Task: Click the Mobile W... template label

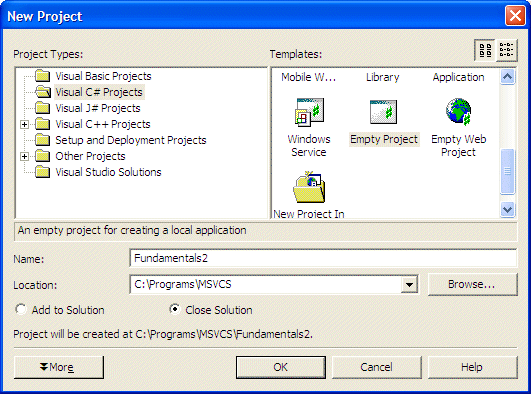Action: point(309,77)
